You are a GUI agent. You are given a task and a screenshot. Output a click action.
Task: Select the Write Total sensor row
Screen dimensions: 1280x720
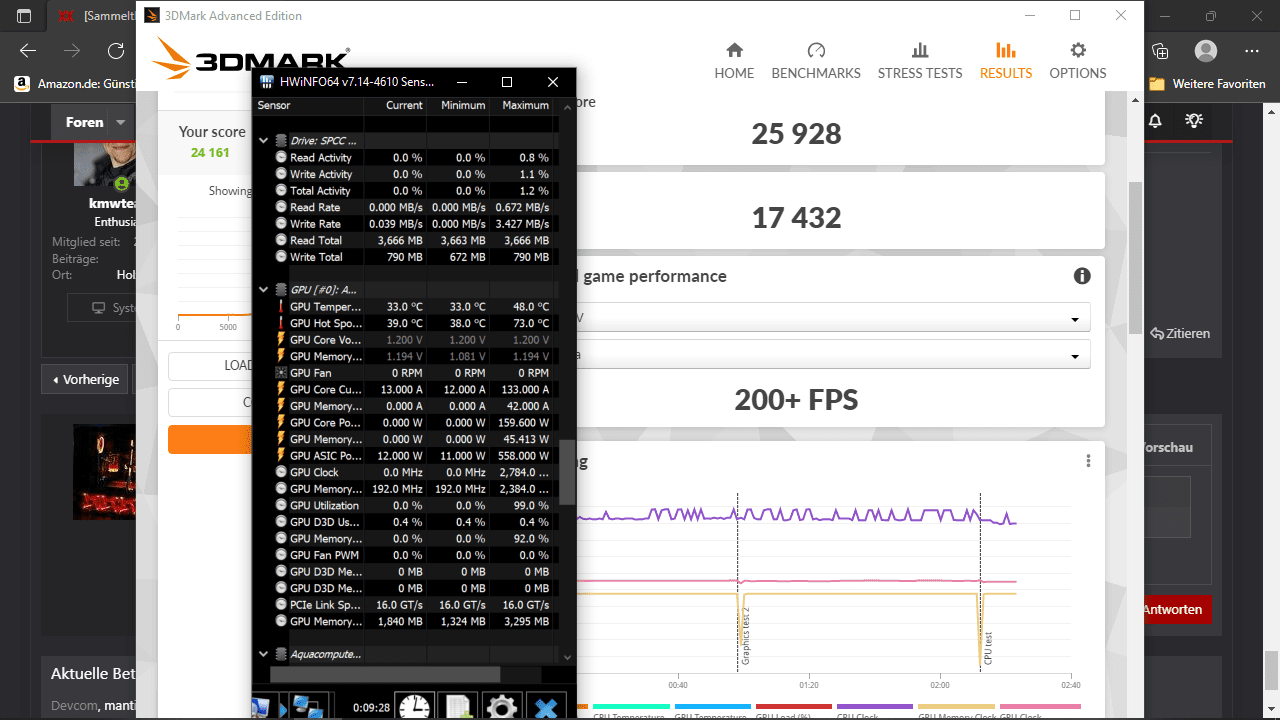(x=404, y=257)
